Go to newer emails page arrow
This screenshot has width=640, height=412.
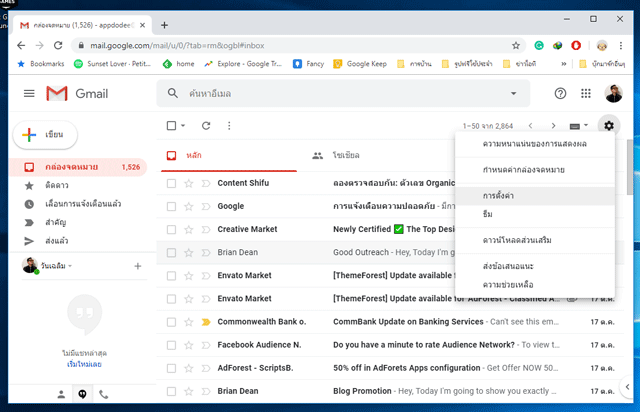pyautogui.click(x=530, y=125)
